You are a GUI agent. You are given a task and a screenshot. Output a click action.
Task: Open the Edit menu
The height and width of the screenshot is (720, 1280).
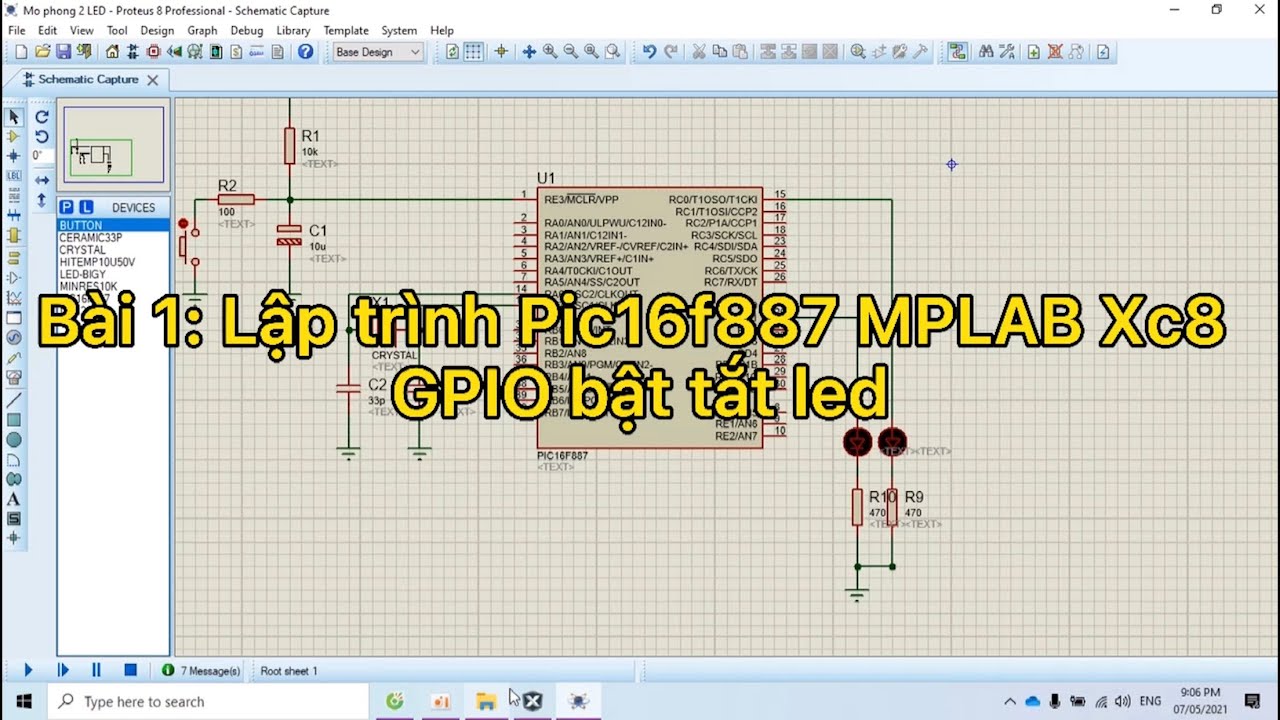47,30
